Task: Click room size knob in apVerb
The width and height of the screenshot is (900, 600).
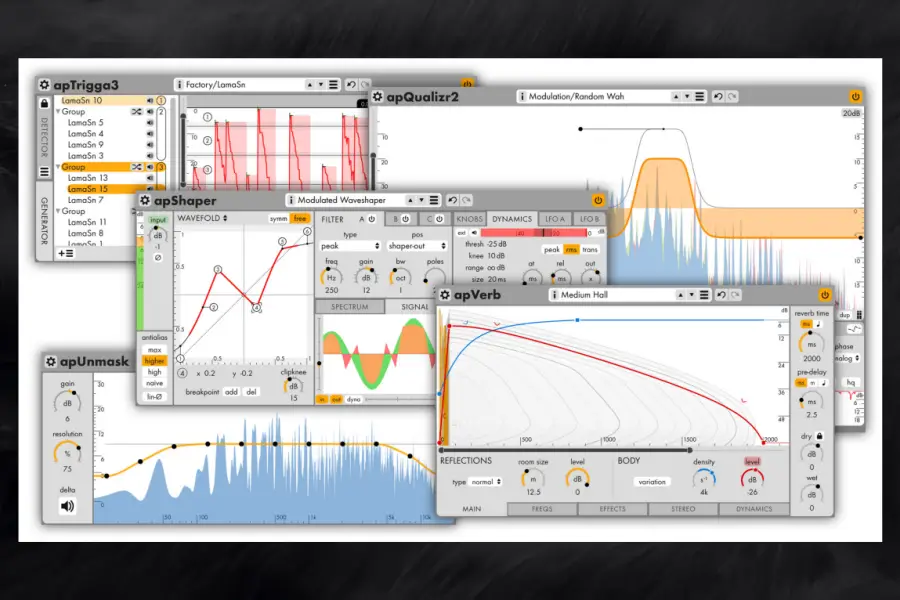Action: pos(533,479)
